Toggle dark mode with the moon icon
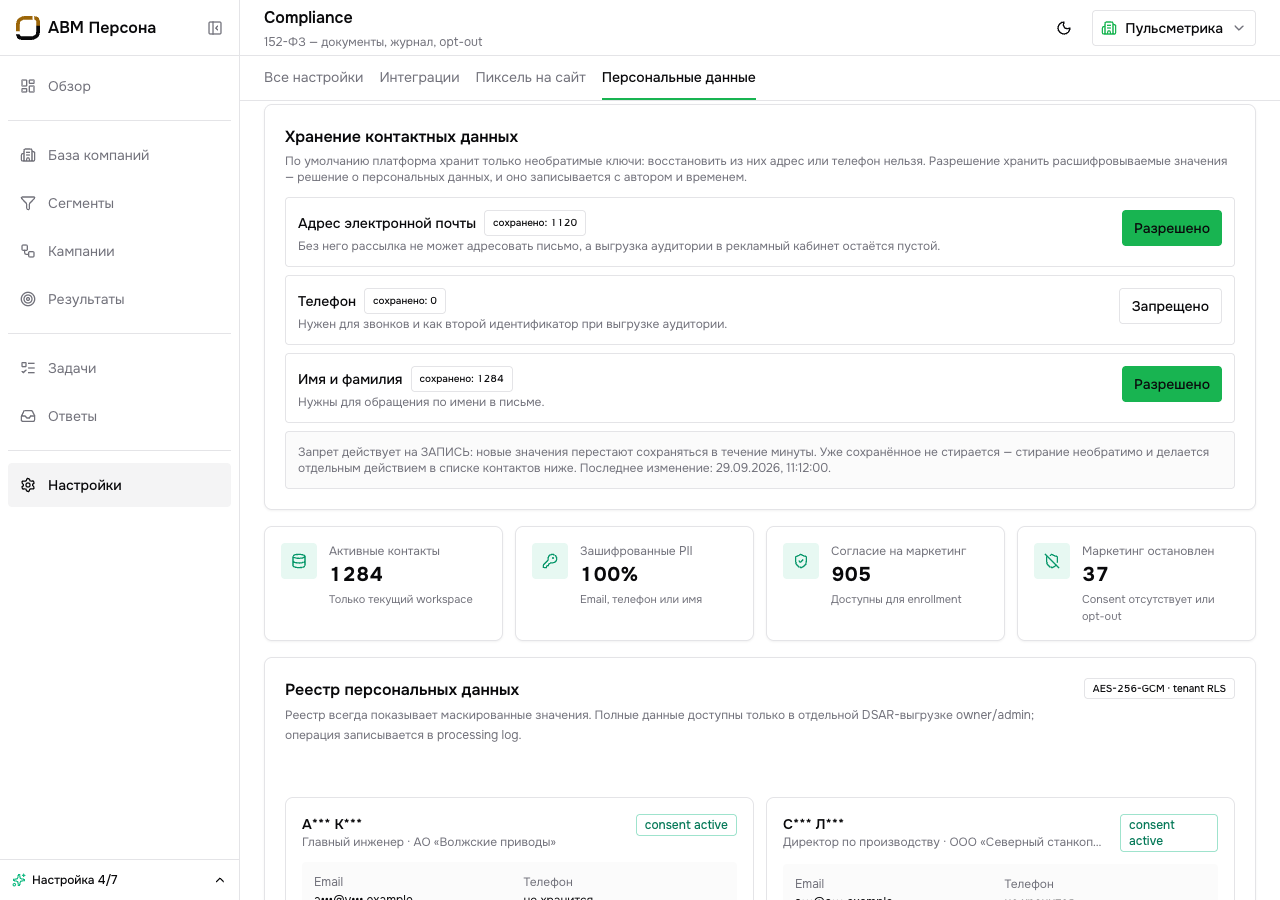 [1064, 28]
